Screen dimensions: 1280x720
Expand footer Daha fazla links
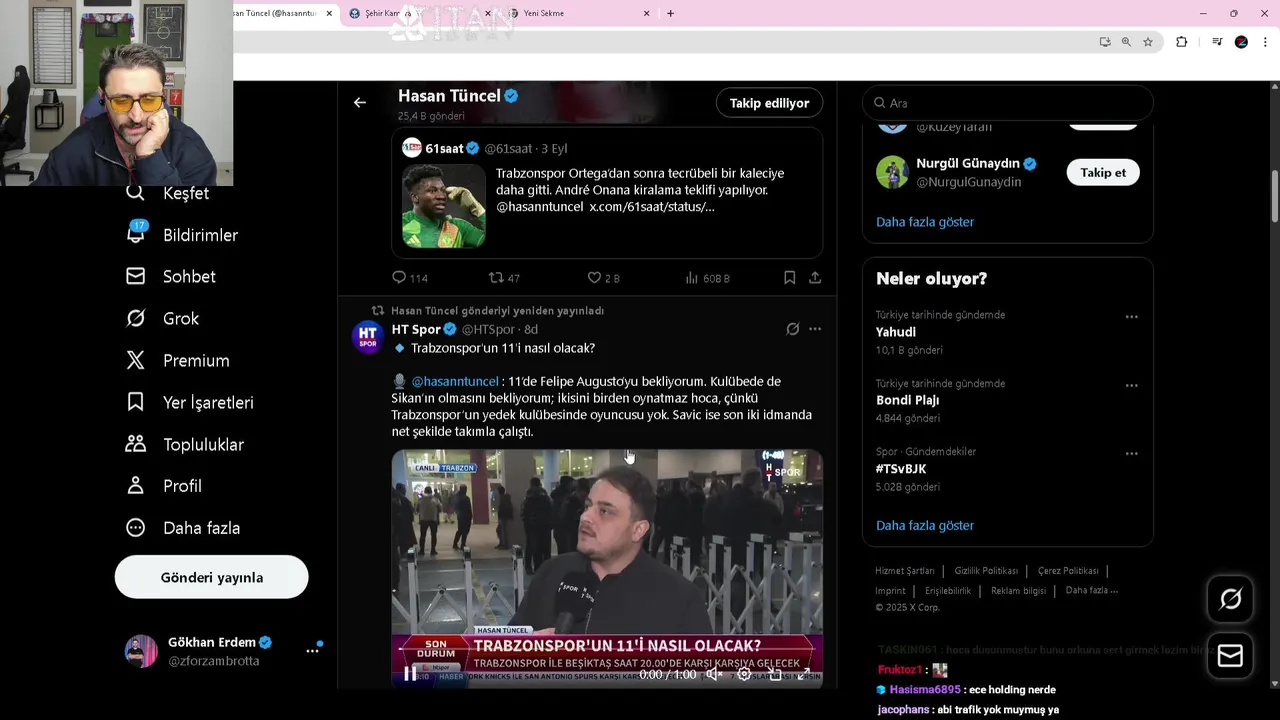[x=1091, y=590]
